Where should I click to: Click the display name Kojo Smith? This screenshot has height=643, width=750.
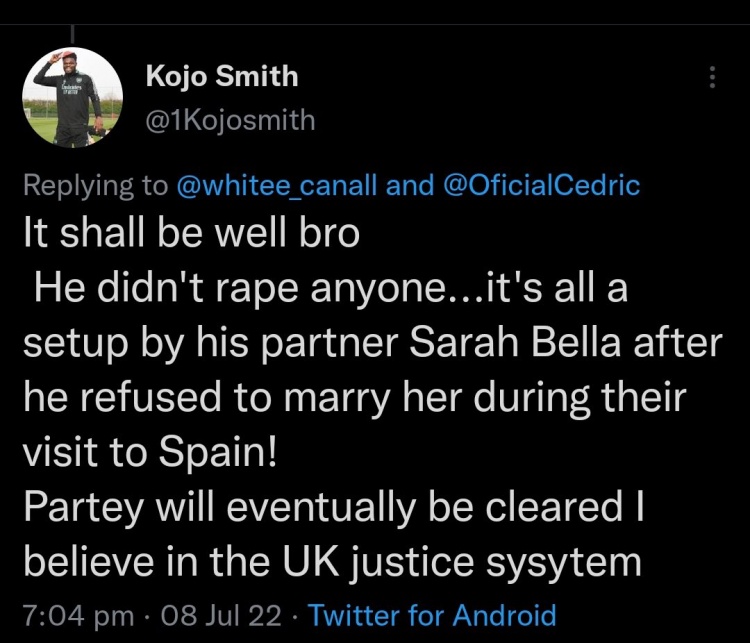click(222, 77)
